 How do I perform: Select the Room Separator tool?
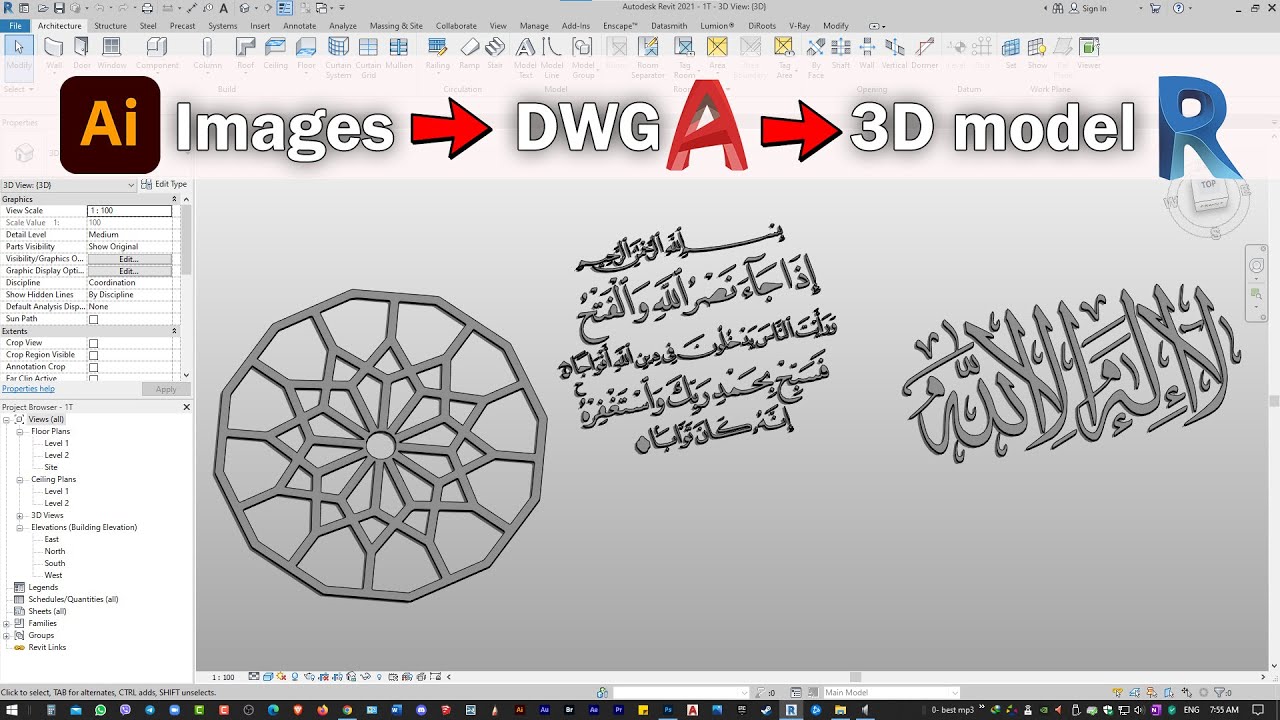point(648,57)
